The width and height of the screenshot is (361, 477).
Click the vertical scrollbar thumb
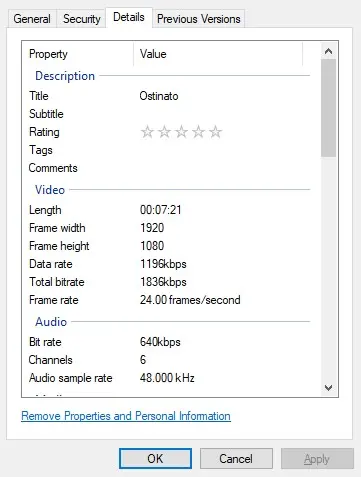(328, 108)
